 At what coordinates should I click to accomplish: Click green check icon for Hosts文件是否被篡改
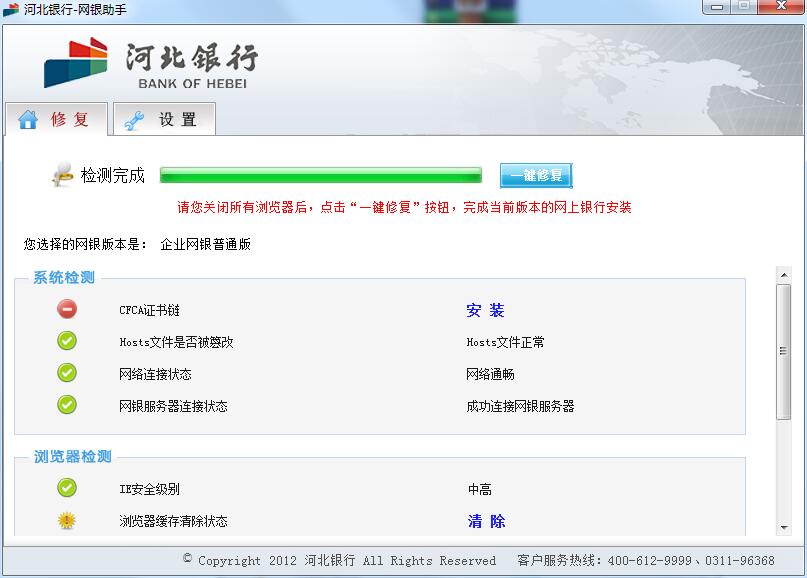(67, 341)
